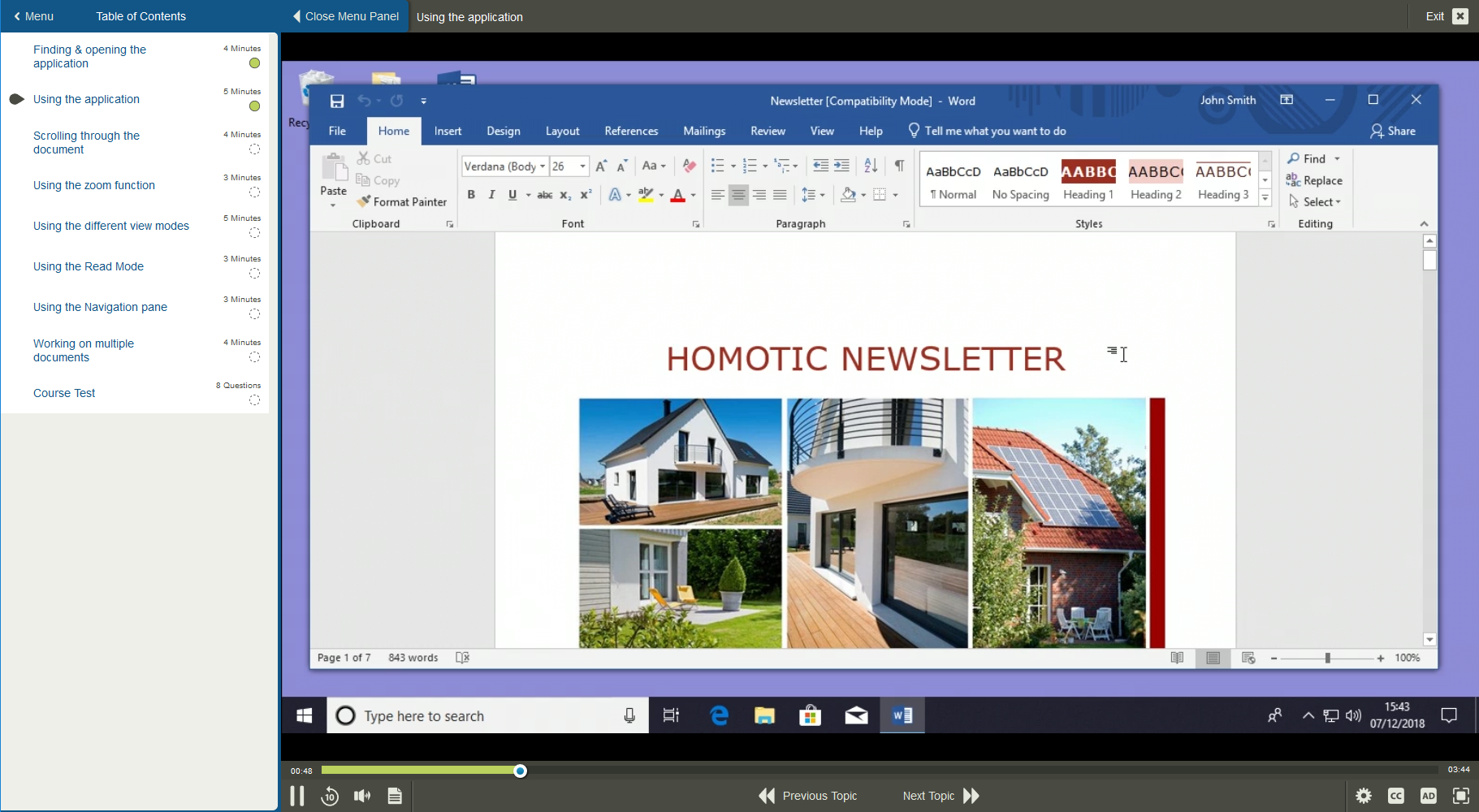Switch to the Insert ribbon tab
The width and height of the screenshot is (1479, 812).
tap(448, 131)
